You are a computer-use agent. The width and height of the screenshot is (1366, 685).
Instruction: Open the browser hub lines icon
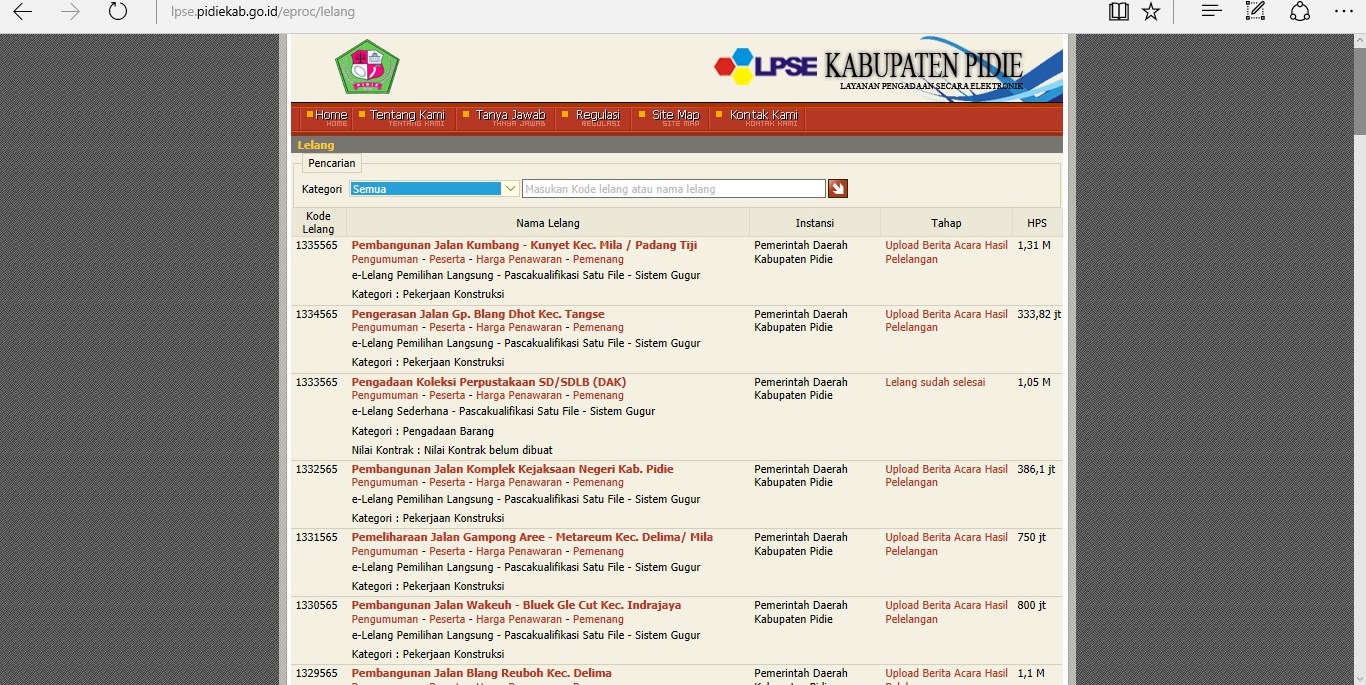1211,12
